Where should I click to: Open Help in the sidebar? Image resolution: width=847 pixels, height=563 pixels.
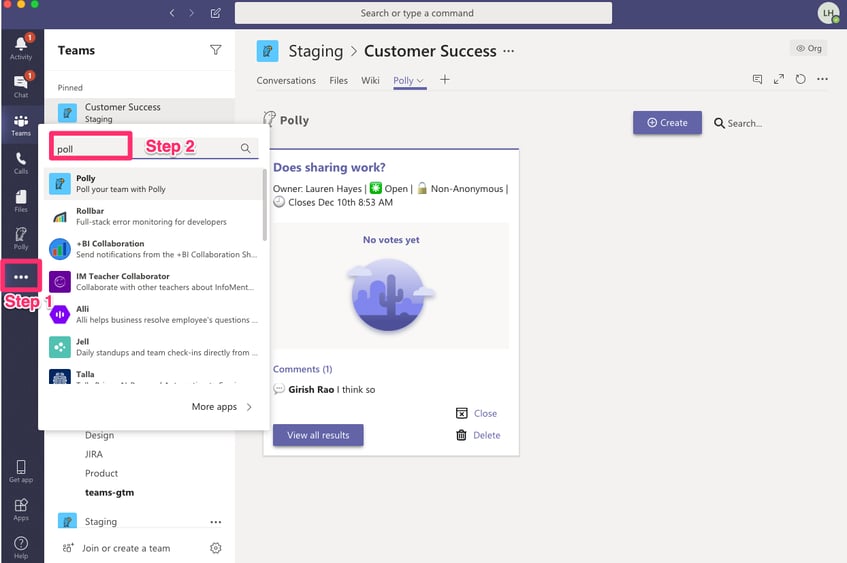(21, 547)
